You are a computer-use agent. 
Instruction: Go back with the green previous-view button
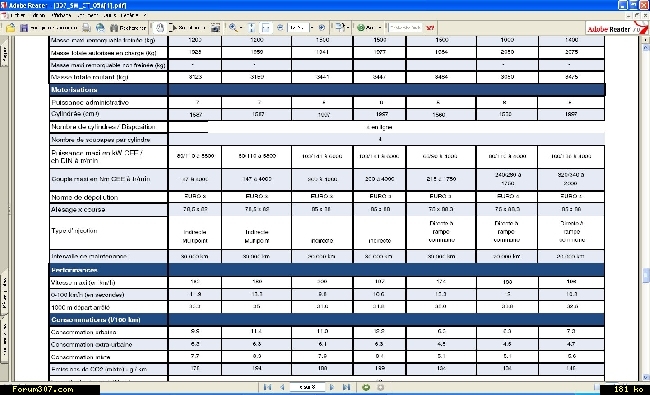point(366,387)
